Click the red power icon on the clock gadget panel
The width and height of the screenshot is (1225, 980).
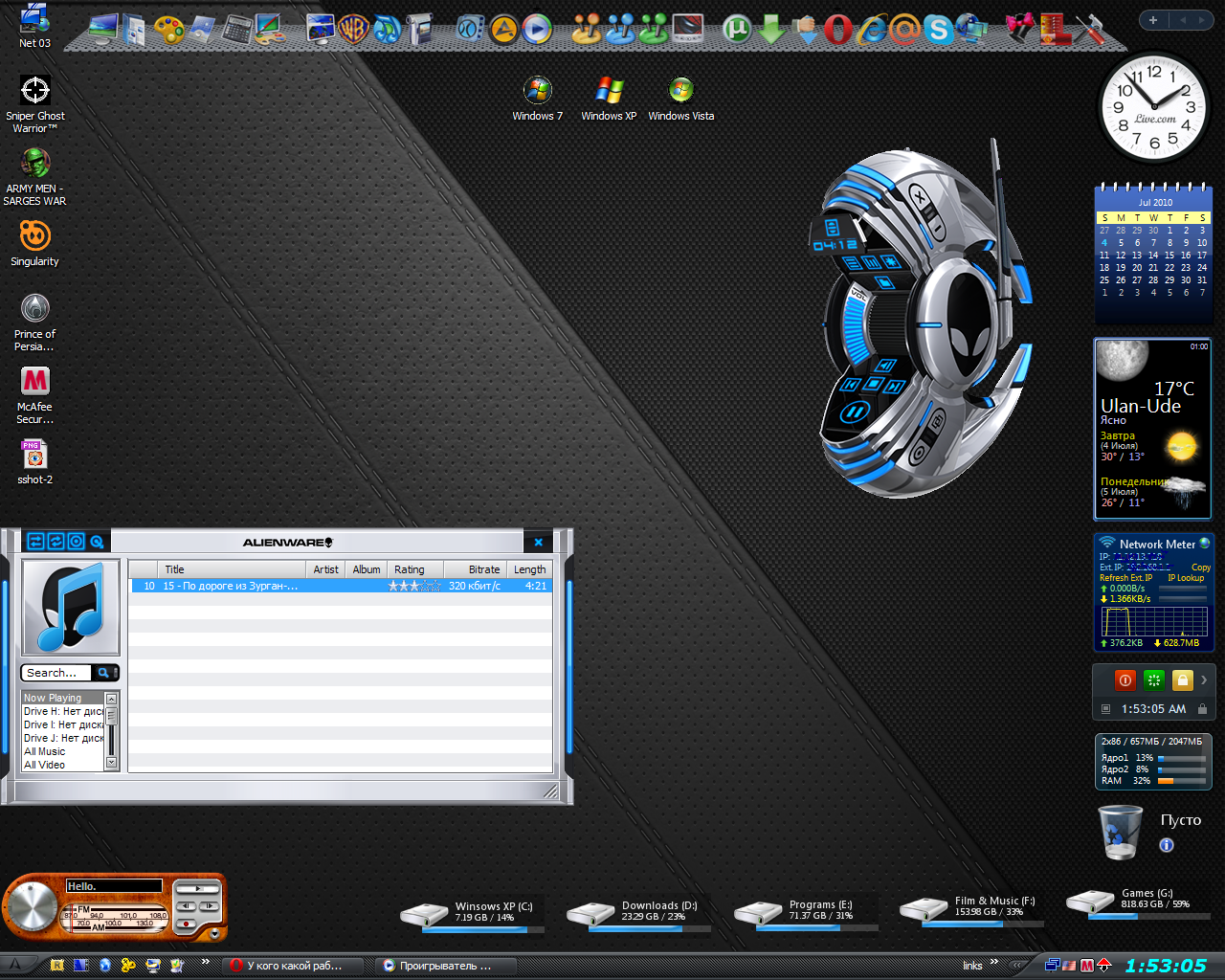pyautogui.click(x=1126, y=680)
